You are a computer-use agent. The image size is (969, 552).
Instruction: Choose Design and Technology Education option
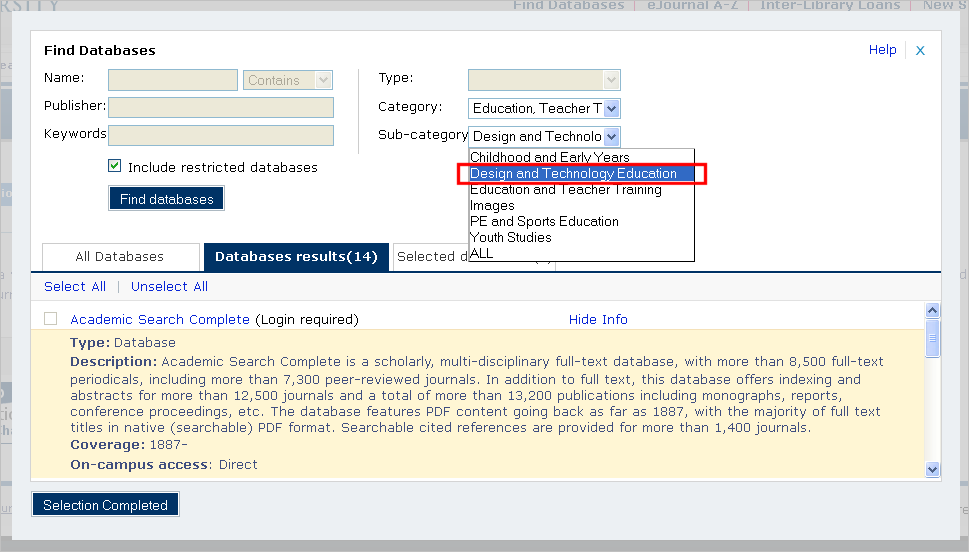point(573,173)
